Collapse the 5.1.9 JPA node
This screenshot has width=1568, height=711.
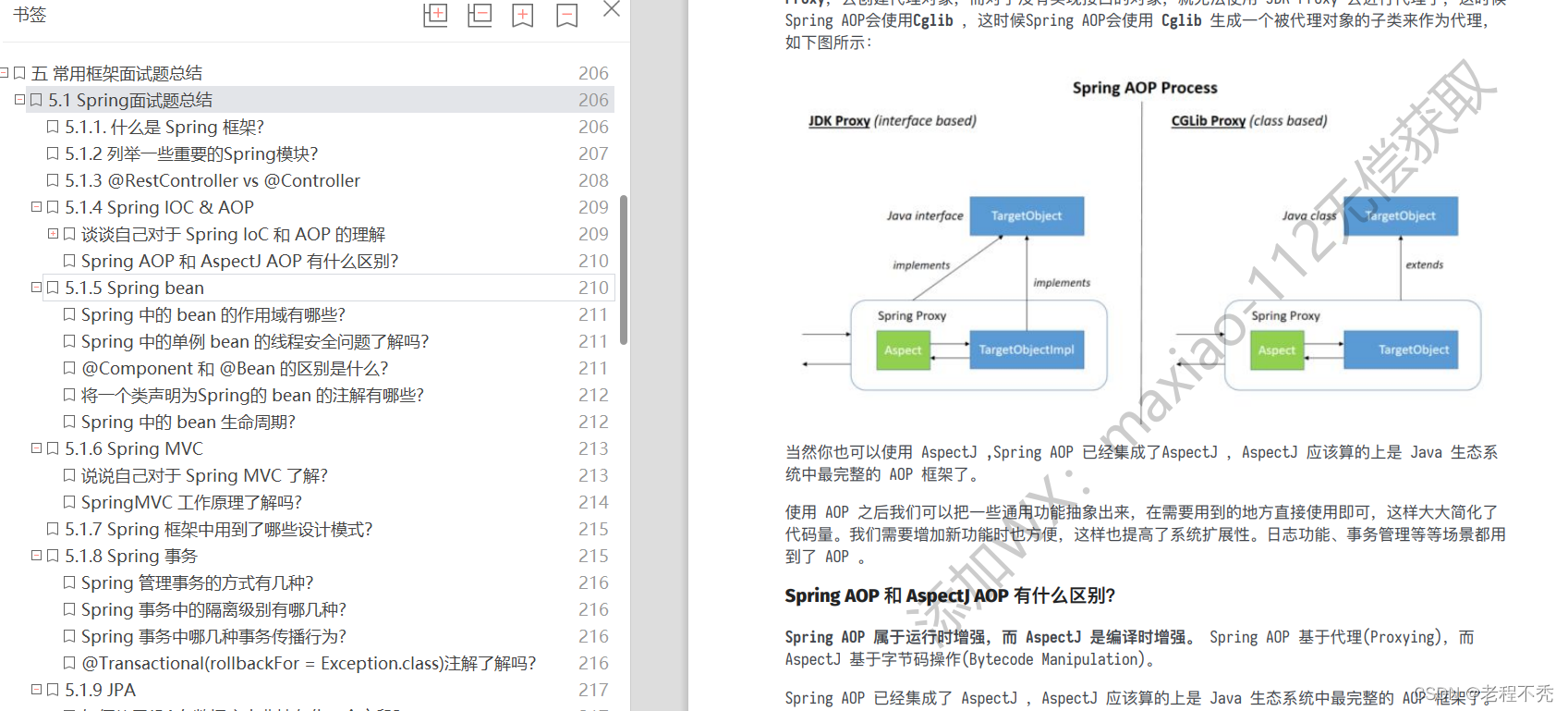tap(36, 689)
